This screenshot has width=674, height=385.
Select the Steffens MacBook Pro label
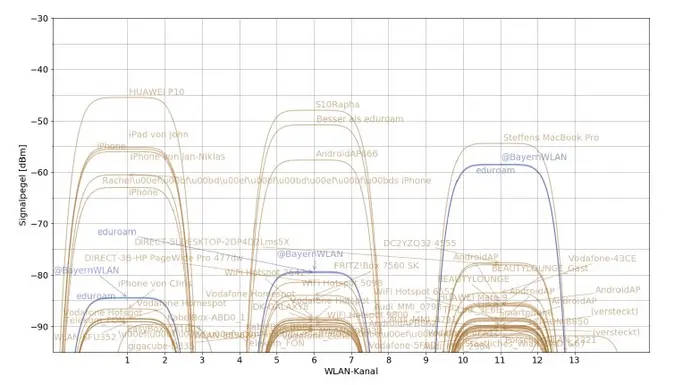tap(551, 138)
